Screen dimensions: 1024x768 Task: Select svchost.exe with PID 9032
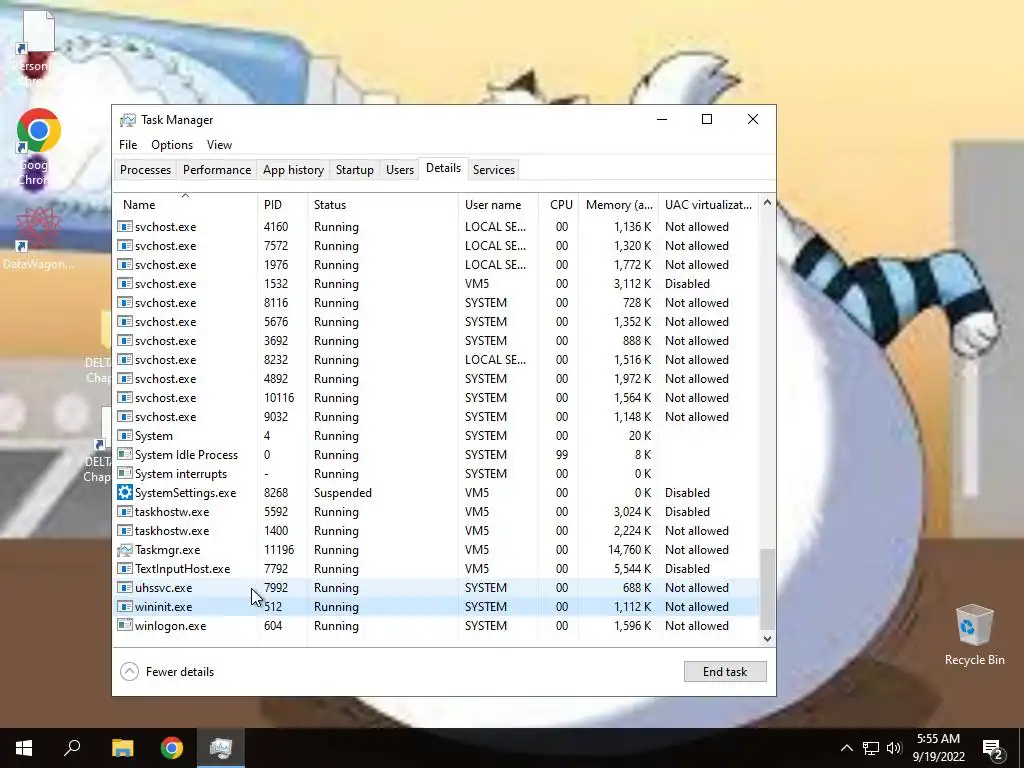coord(437,417)
